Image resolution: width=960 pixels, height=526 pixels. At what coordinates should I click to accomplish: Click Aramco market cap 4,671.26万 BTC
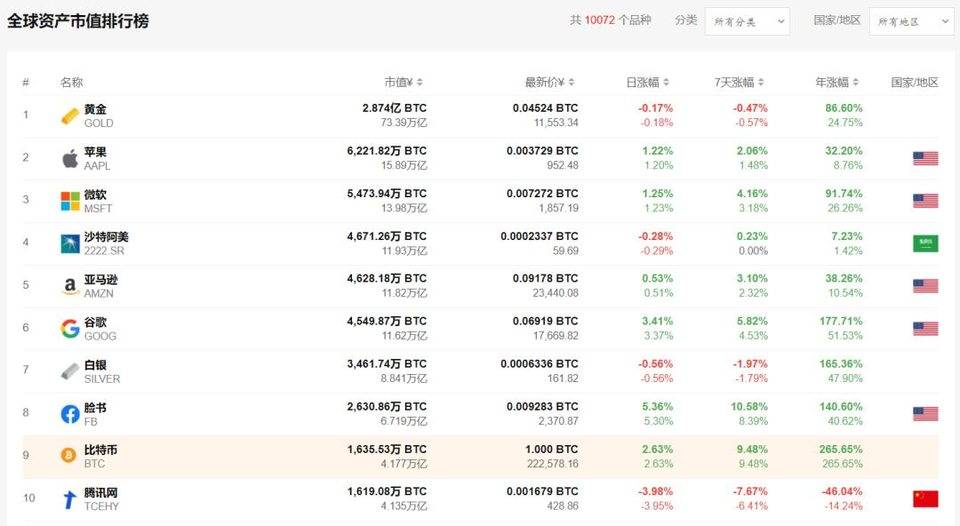pyautogui.click(x=387, y=236)
